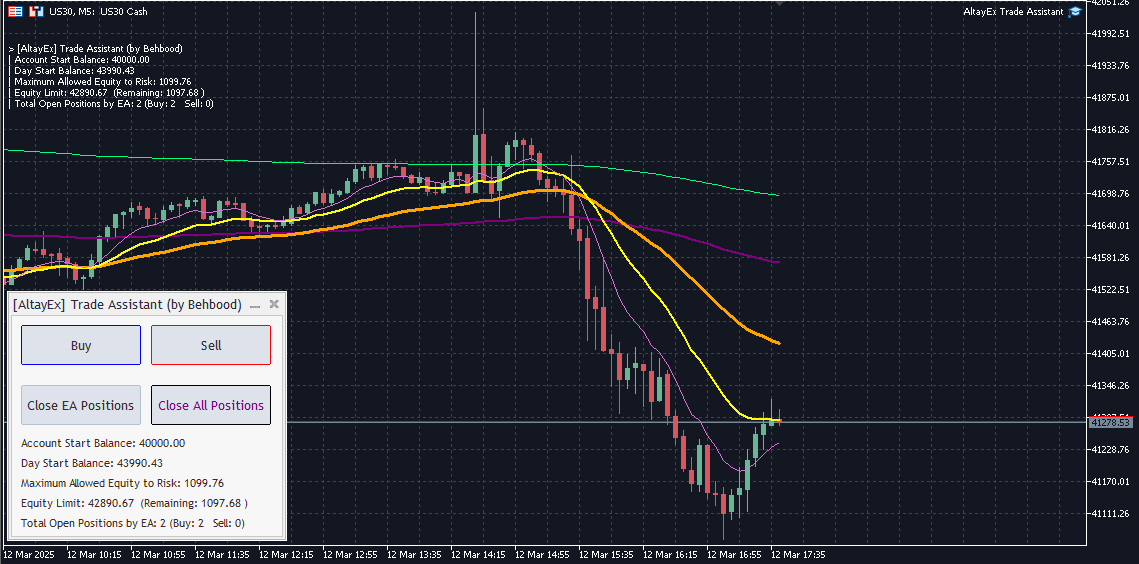Select the purple moving average line
The image size is (1139, 564).
point(700,238)
